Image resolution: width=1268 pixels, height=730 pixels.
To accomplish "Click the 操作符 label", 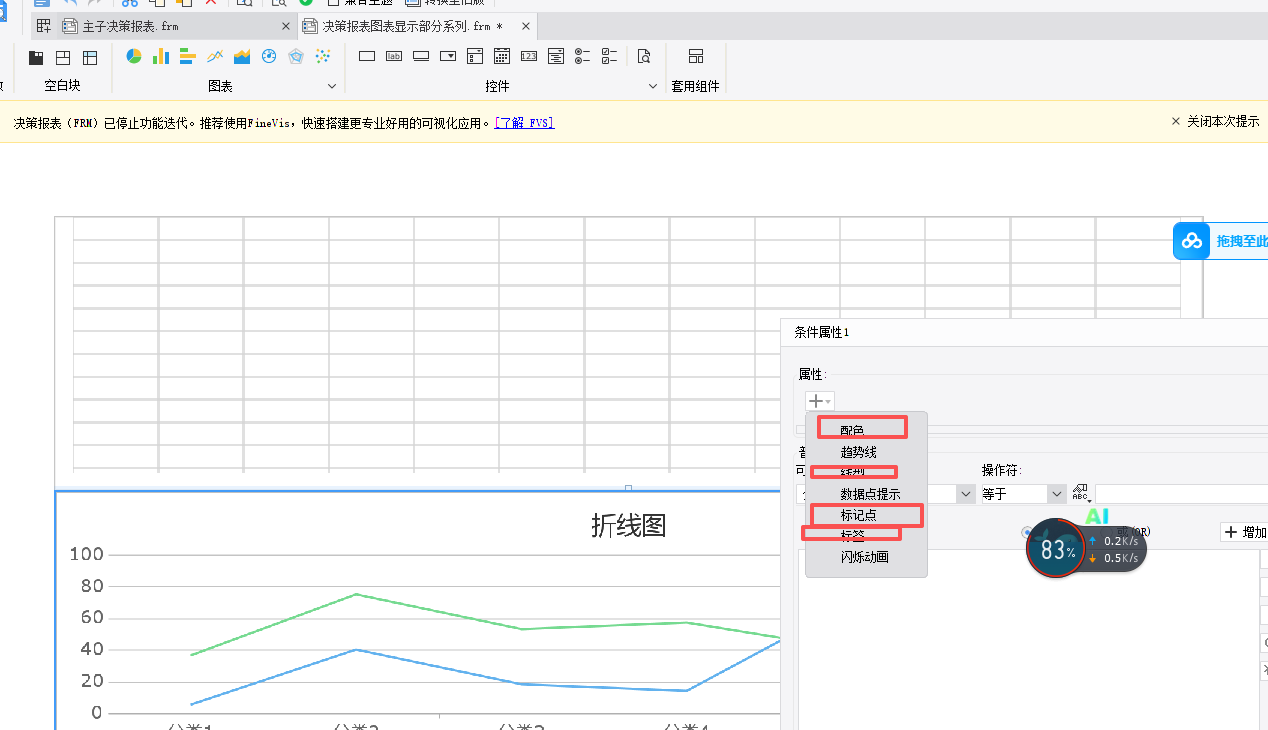I will 1002,470.
